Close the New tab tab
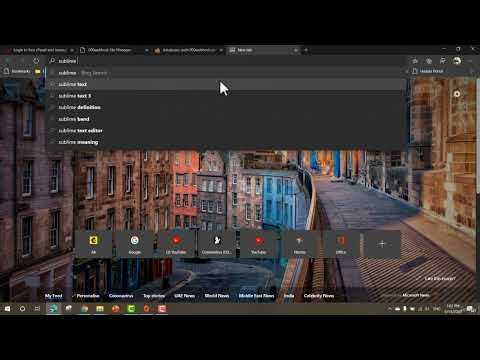 pos(296,50)
